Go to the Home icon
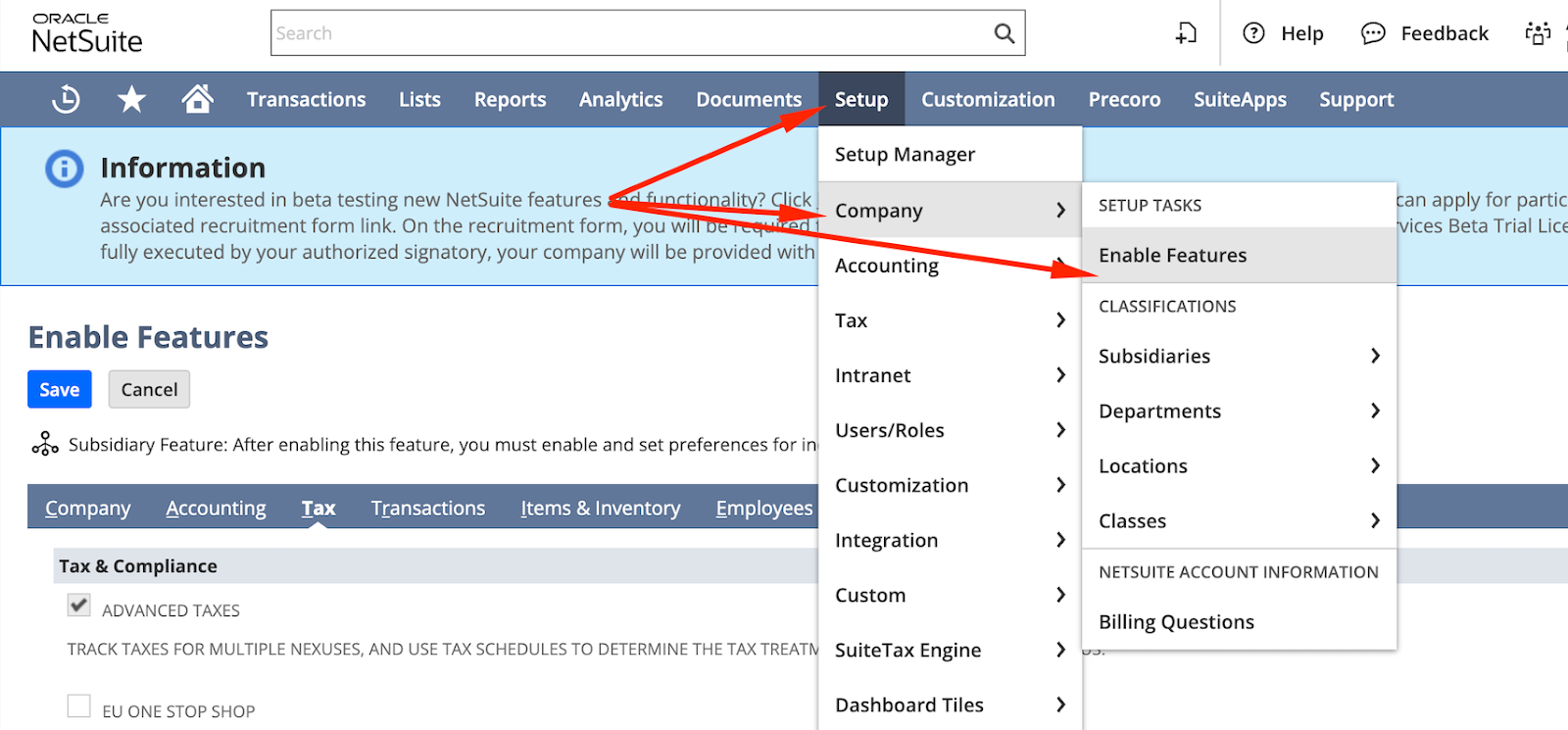This screenshot has height=730, width=1568. [197, 99]
